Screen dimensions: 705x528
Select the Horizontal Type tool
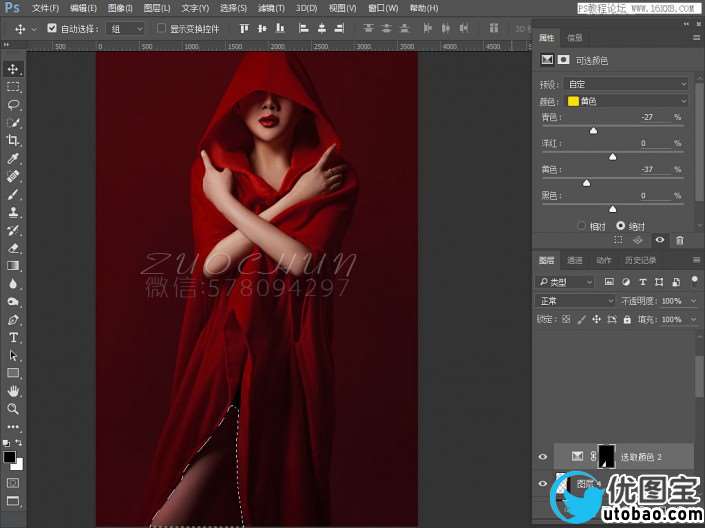click(x=13, y=337)
